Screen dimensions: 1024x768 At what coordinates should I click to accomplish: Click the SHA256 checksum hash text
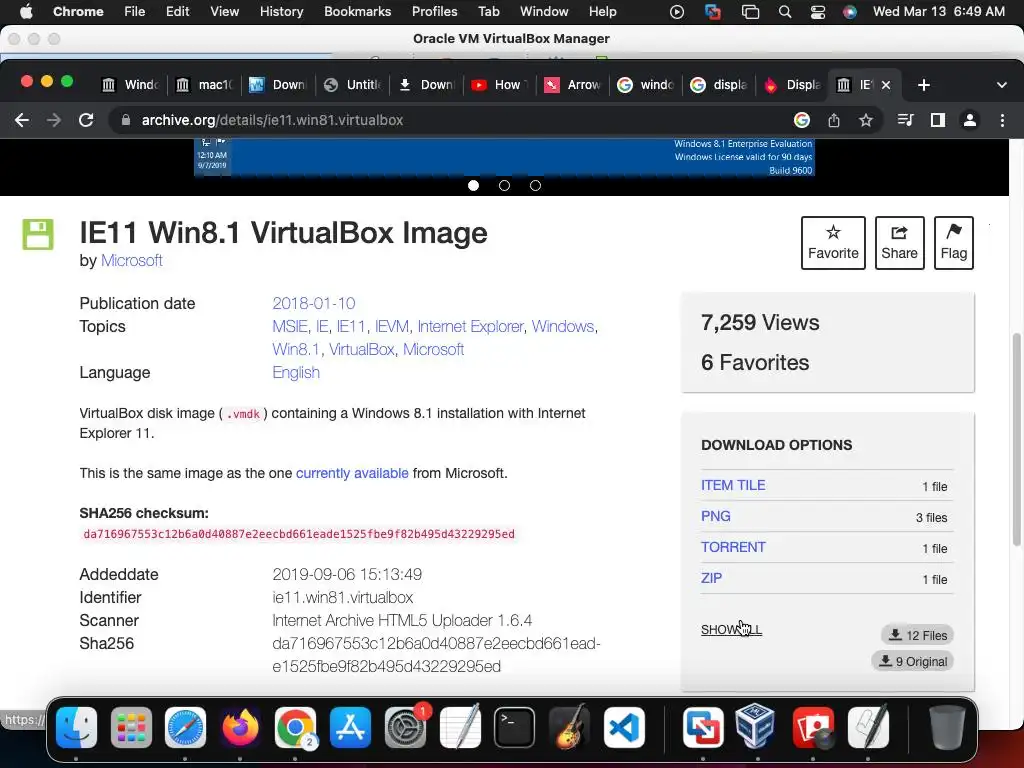298,534
